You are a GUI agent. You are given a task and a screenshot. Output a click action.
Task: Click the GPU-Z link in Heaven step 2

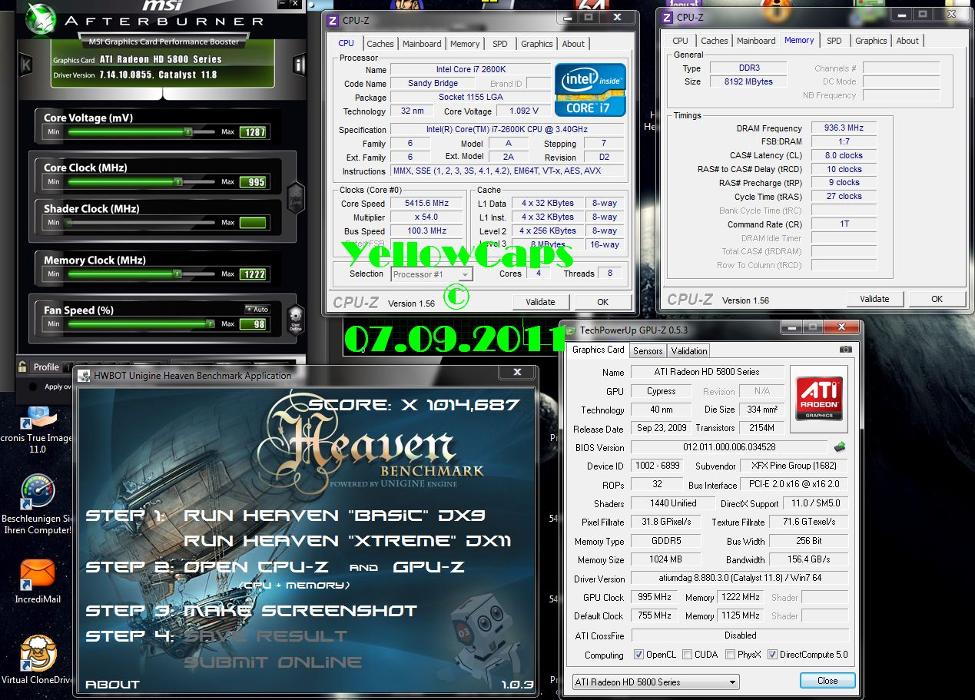[x=428, y=567]
